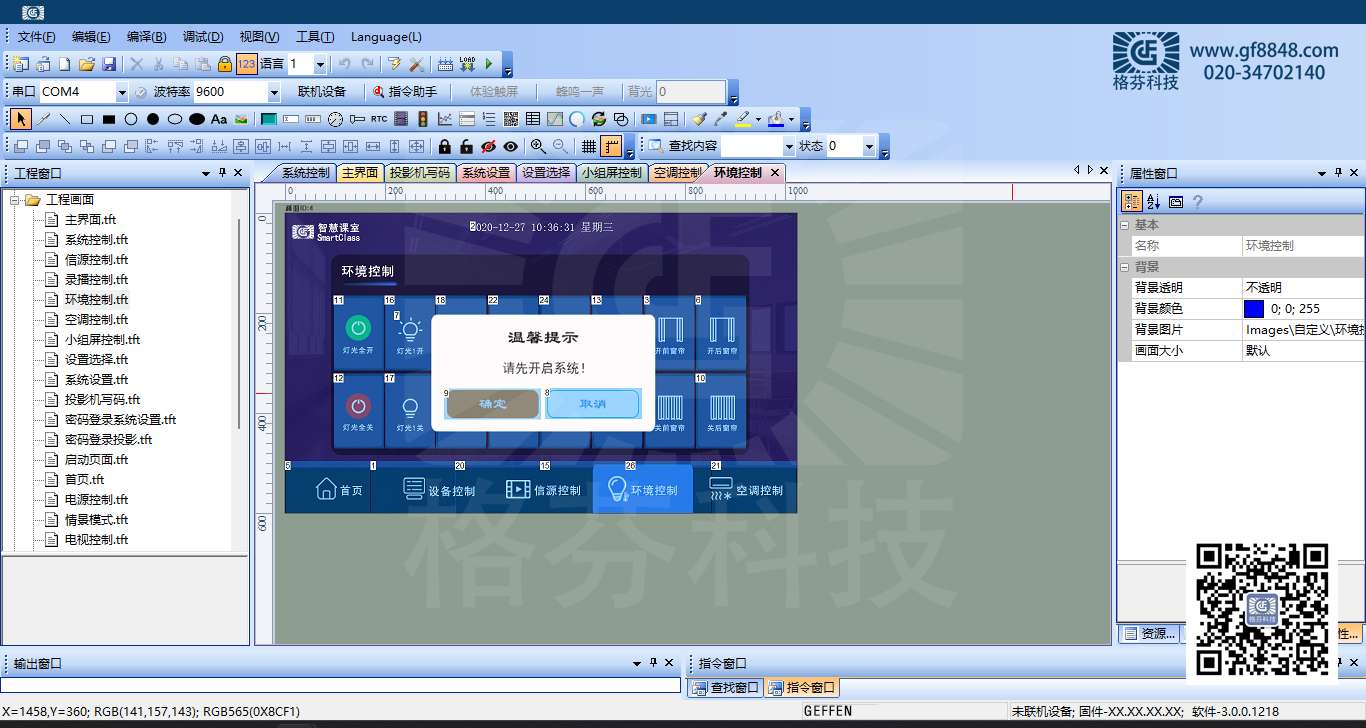Click the LOAD download icon
This screenshot has height=728, width=1366.
pyautogui.click(x=467, y=64)
